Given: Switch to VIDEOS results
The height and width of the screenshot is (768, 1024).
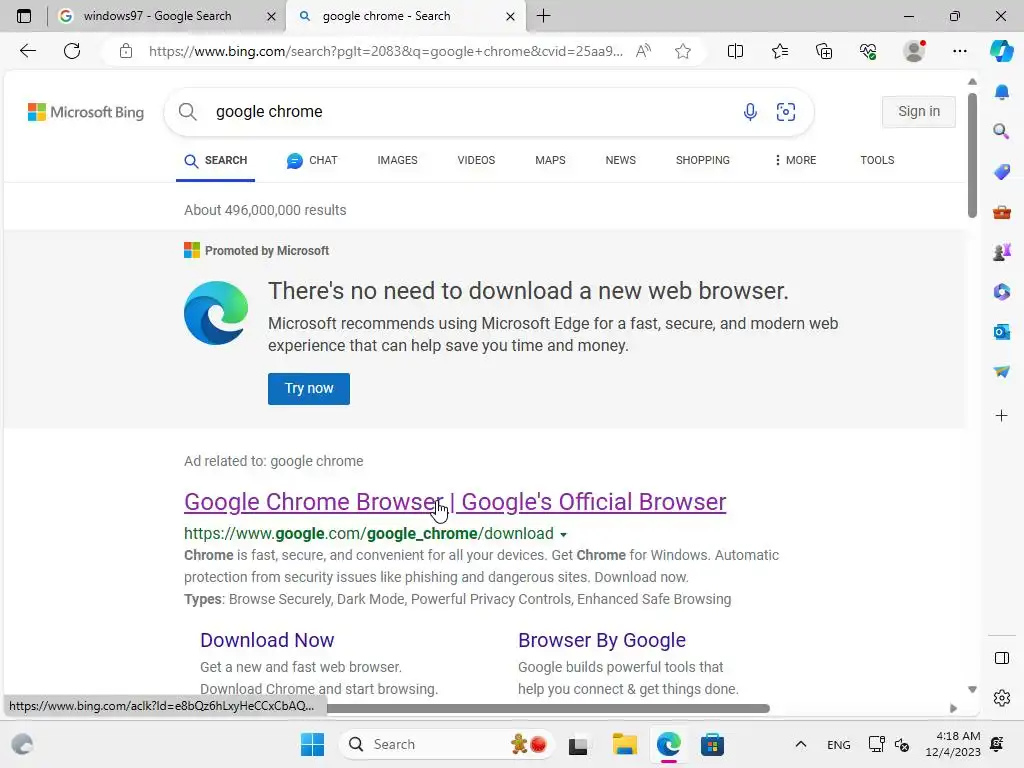Looking at the screenshot, I should 476,160.
